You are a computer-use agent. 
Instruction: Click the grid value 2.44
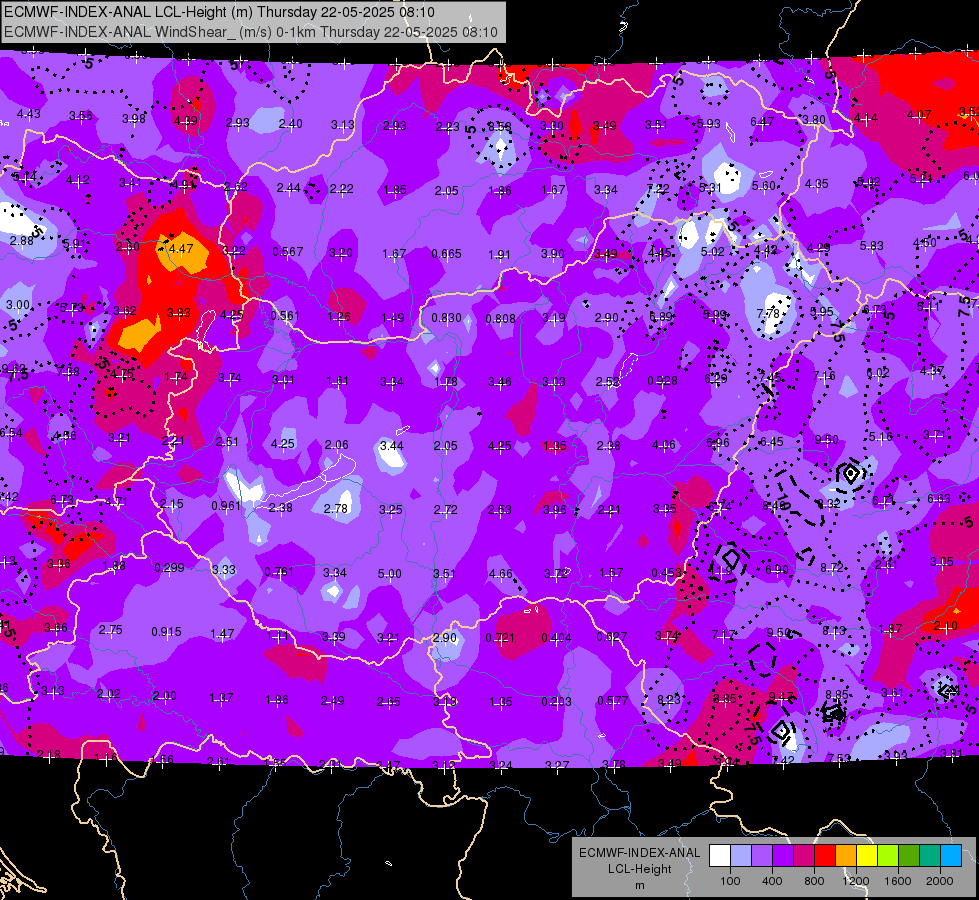pos(288,187)
